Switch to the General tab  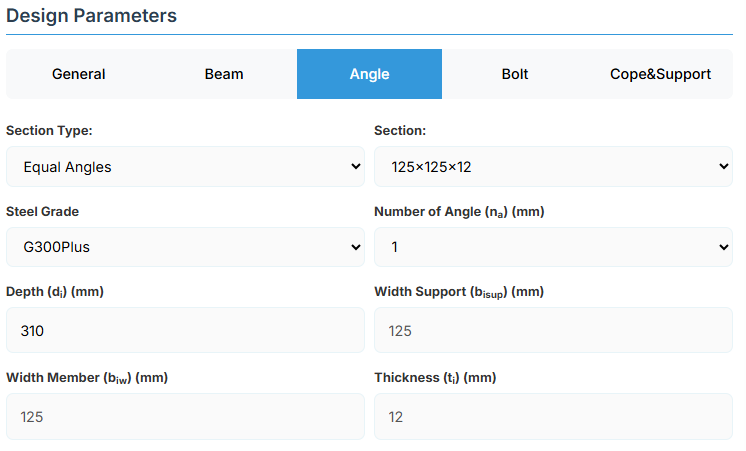pyautogui.click(x=79, y=74)
